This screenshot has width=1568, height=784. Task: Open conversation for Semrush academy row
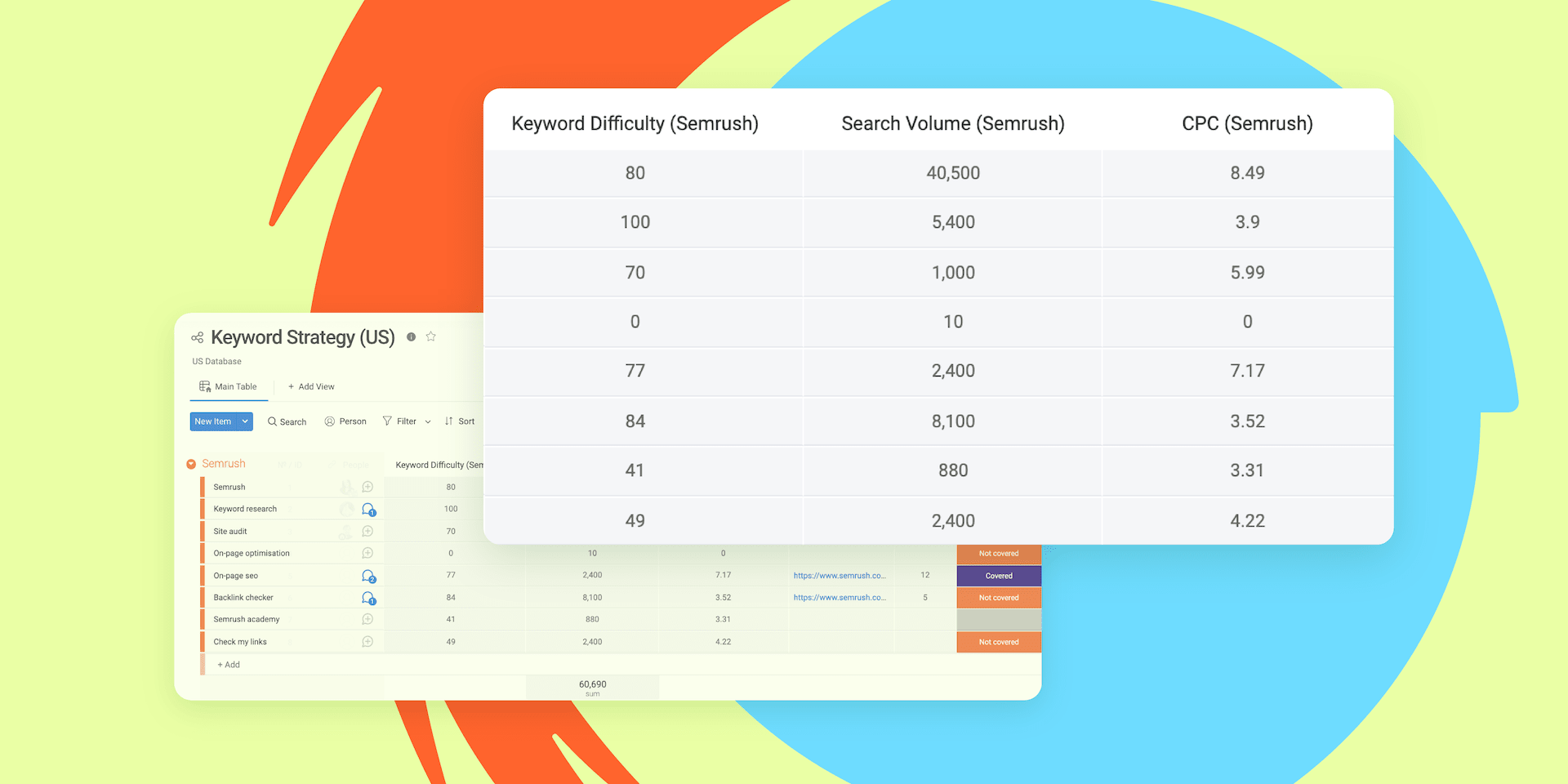pyautogui.click(x=367, y=619)
